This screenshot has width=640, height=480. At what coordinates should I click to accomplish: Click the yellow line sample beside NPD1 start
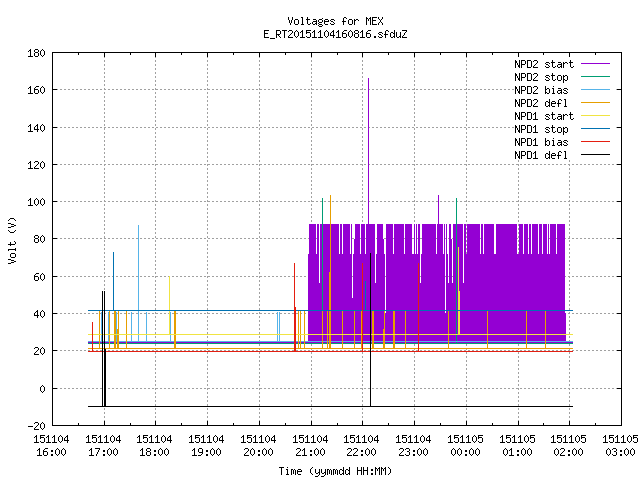click(x=595, y=116)
